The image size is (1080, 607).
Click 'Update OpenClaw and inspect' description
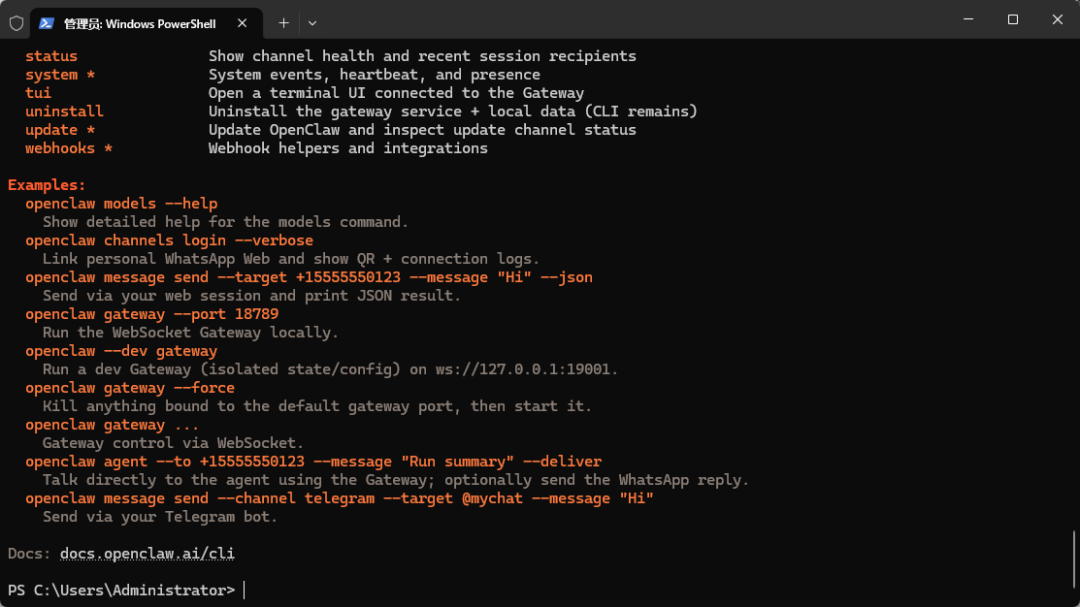tap(422, 130)
